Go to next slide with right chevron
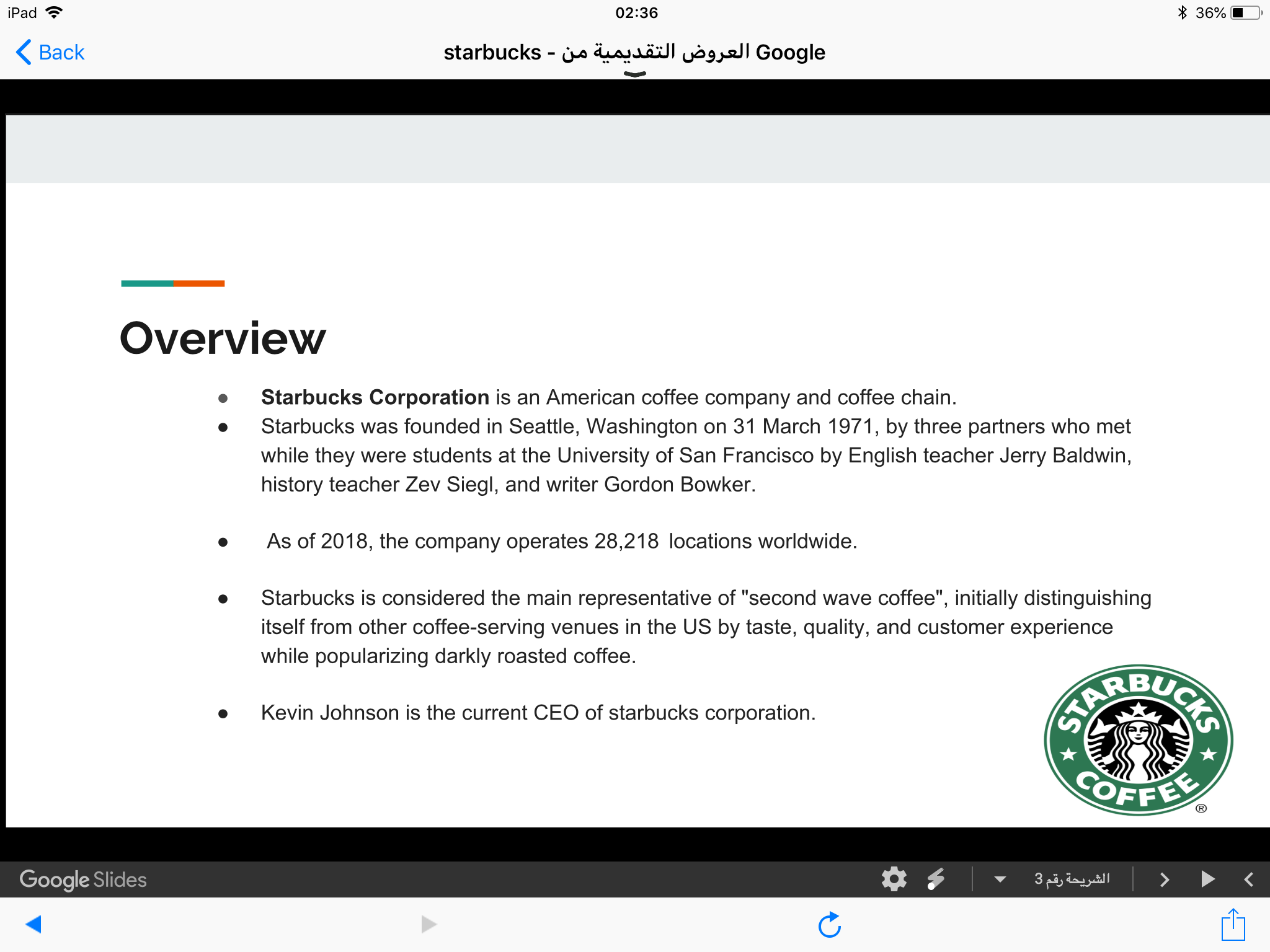1270x952 pixels. click(1164, 879)
